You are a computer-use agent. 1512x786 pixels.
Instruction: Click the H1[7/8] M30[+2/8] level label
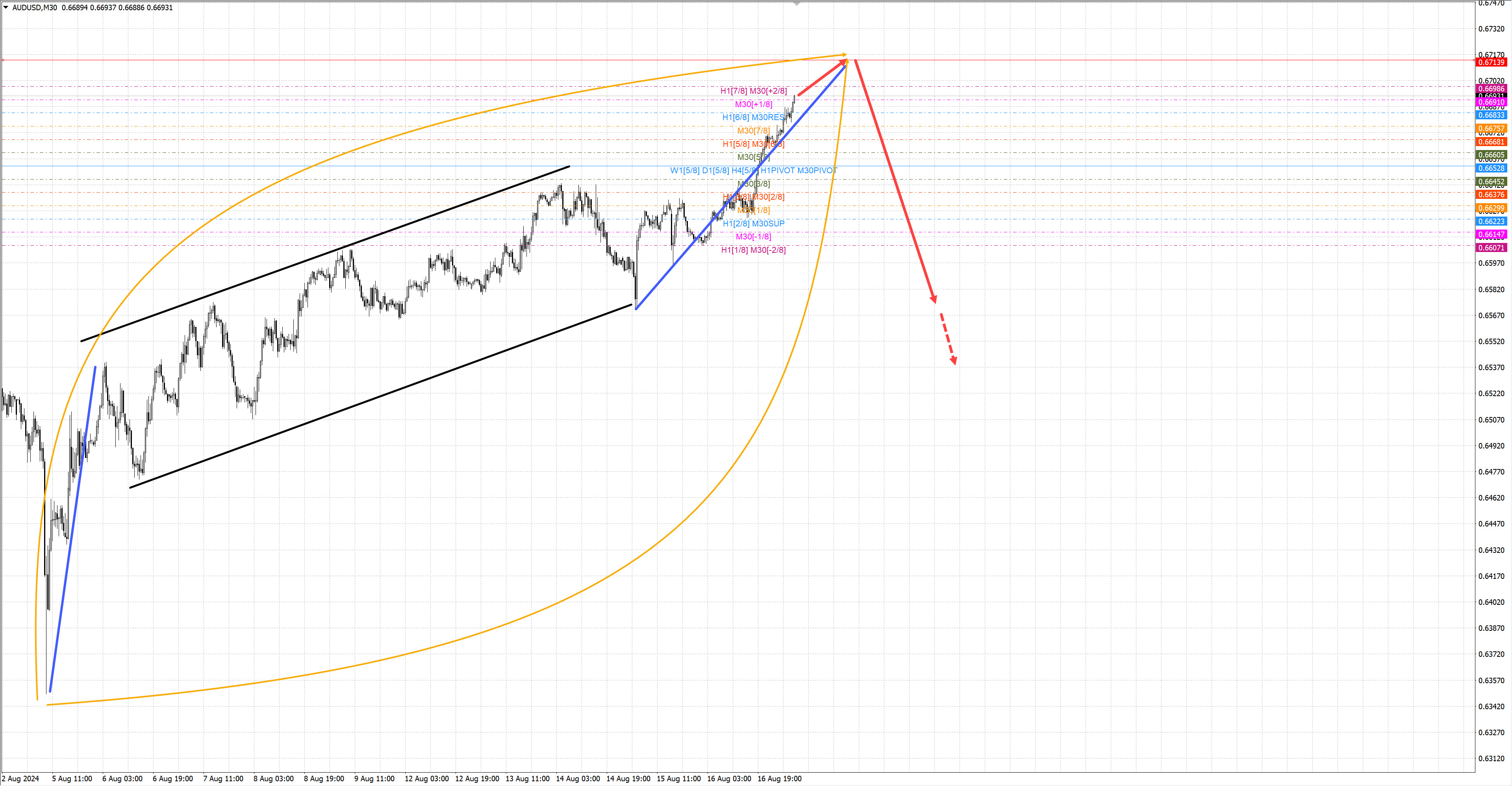pos(754,91)
